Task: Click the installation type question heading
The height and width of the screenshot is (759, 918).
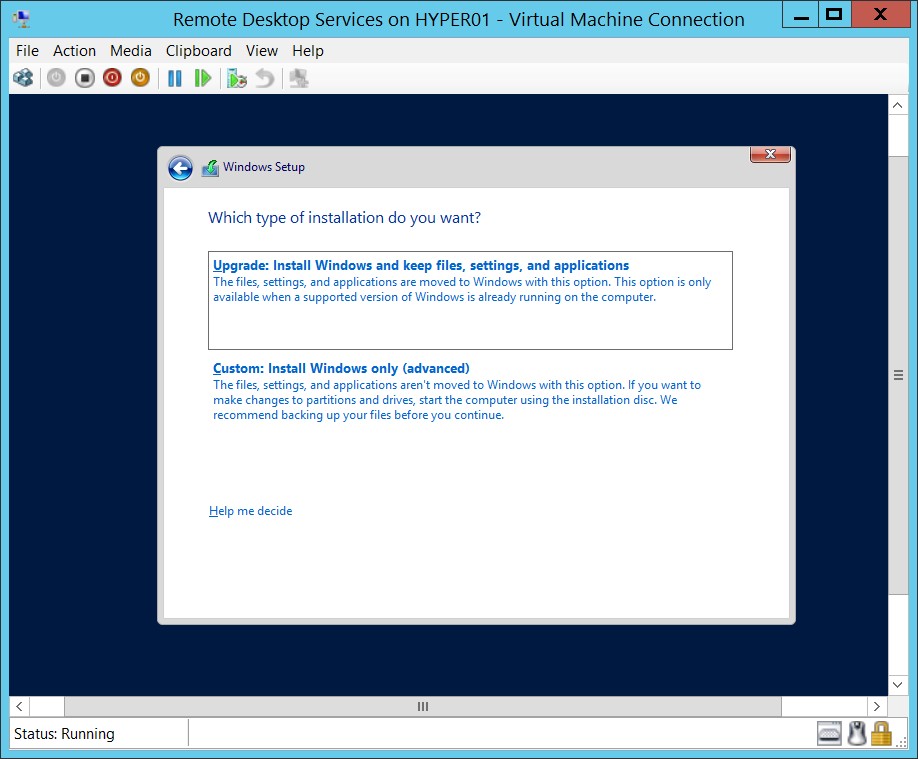Action: (x=344, y=218)
